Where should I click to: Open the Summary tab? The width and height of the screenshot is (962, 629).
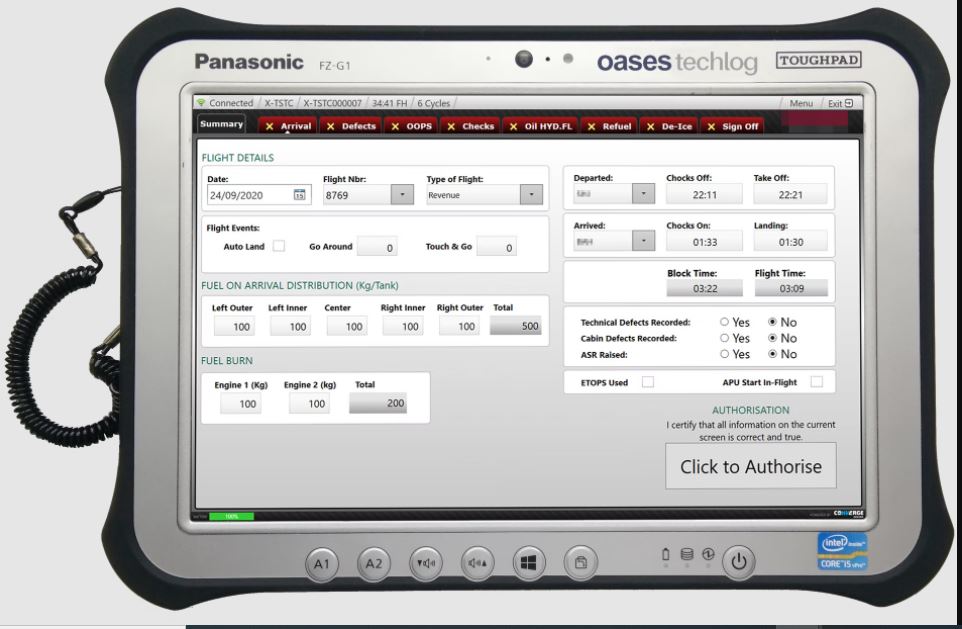click(x=221, y=124)
